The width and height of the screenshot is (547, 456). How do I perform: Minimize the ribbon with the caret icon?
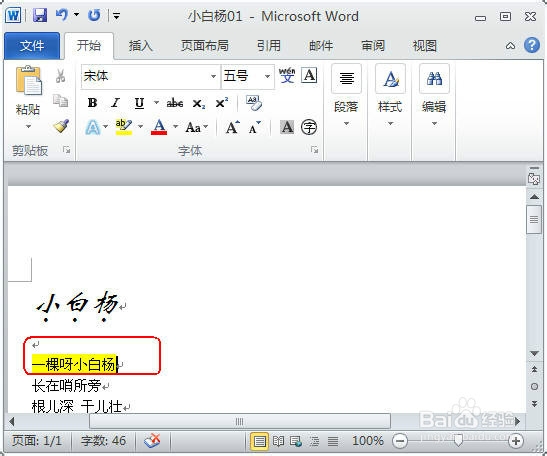[510, 46]
